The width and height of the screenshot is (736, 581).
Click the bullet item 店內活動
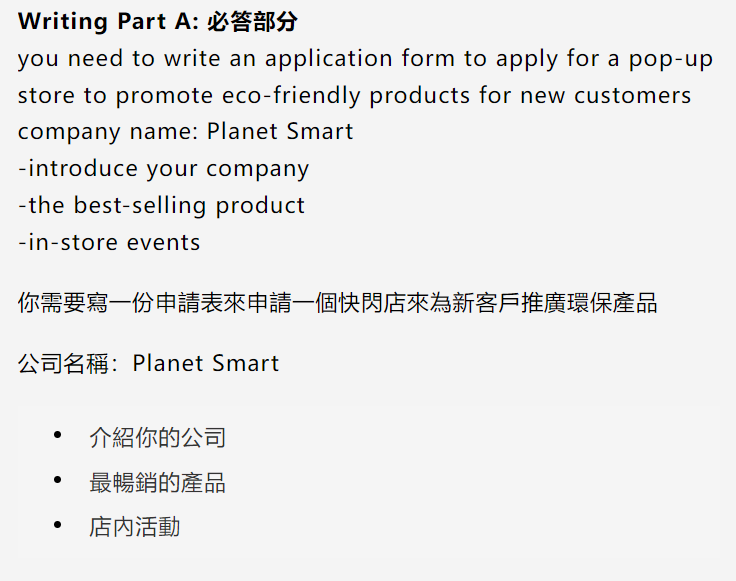[135, 527]
